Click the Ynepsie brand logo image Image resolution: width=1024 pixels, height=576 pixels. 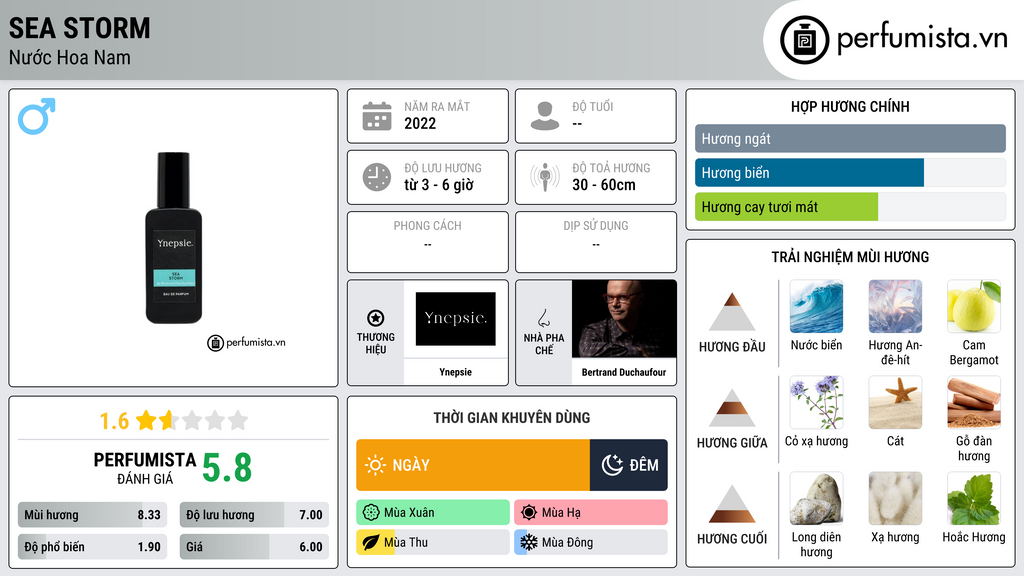pyautogui.click(x=455, y=319)
